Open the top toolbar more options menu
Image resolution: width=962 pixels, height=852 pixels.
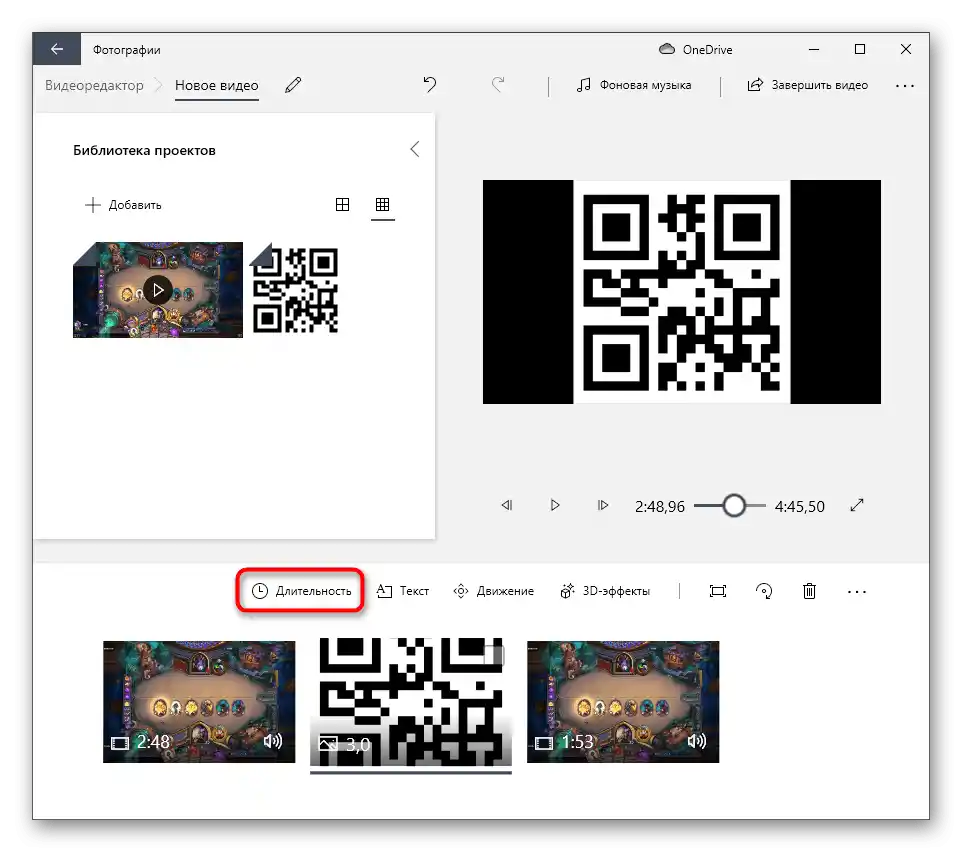tap(905, 86)
